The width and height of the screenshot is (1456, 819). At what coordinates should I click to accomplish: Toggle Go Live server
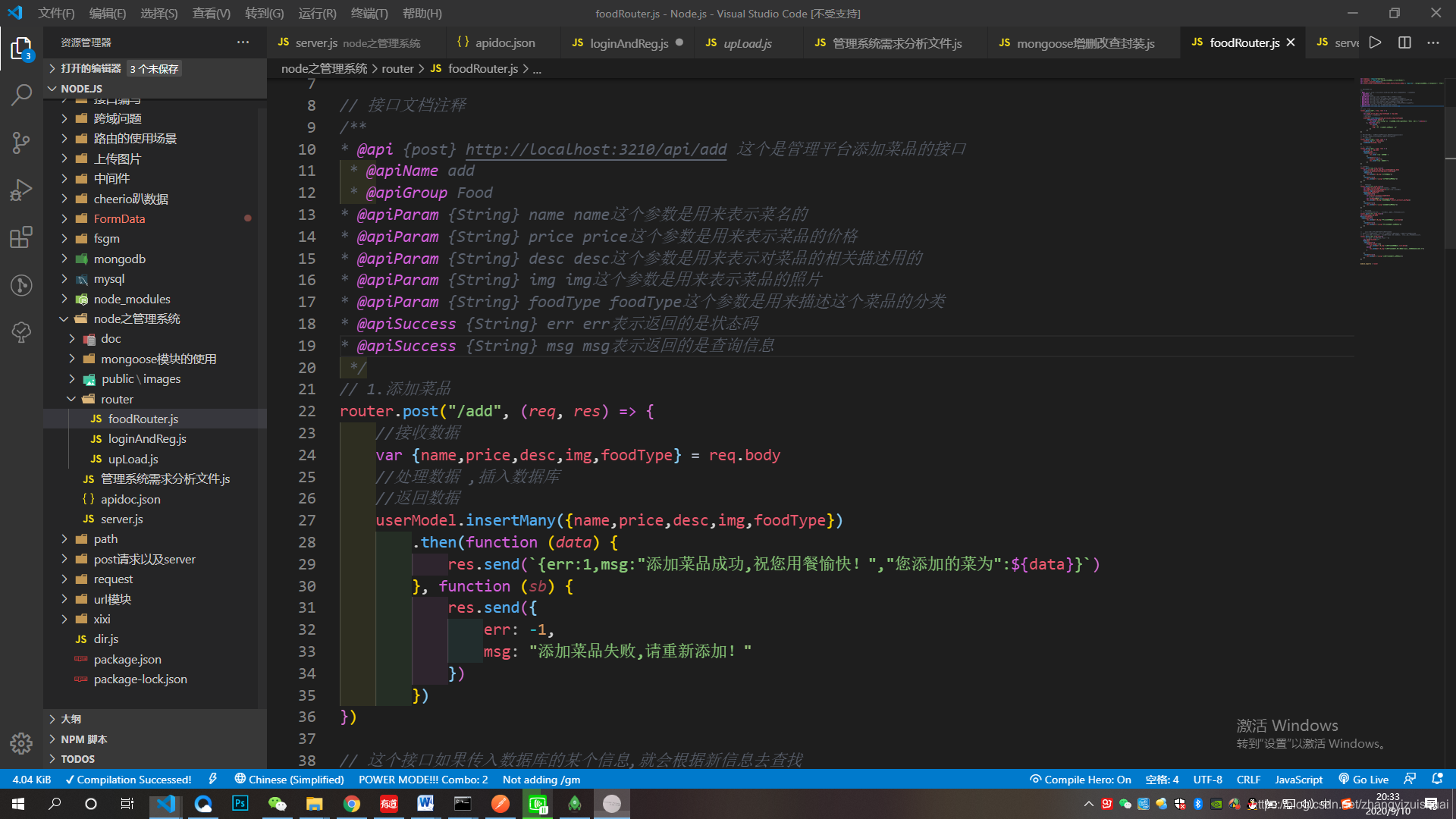(1363, 779)
